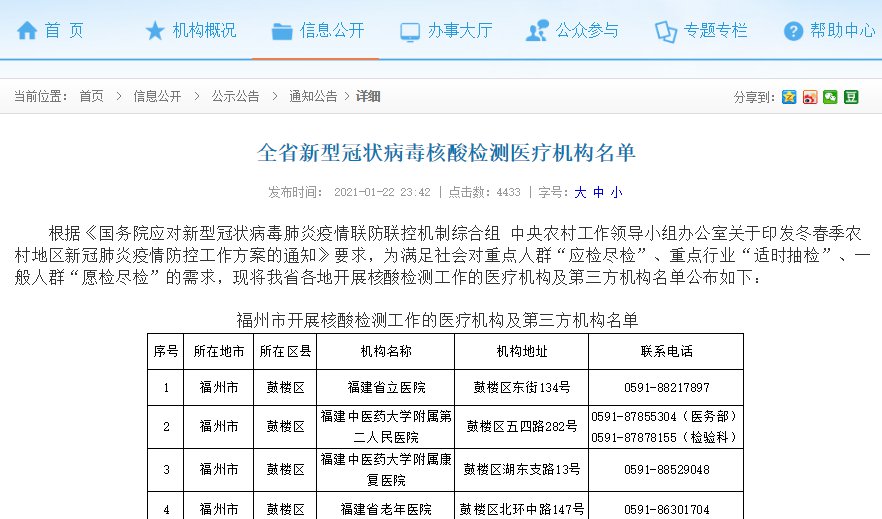Screen dimensions: 882x519
Task: Click the 序号 column header
Action: click(165, 351)
